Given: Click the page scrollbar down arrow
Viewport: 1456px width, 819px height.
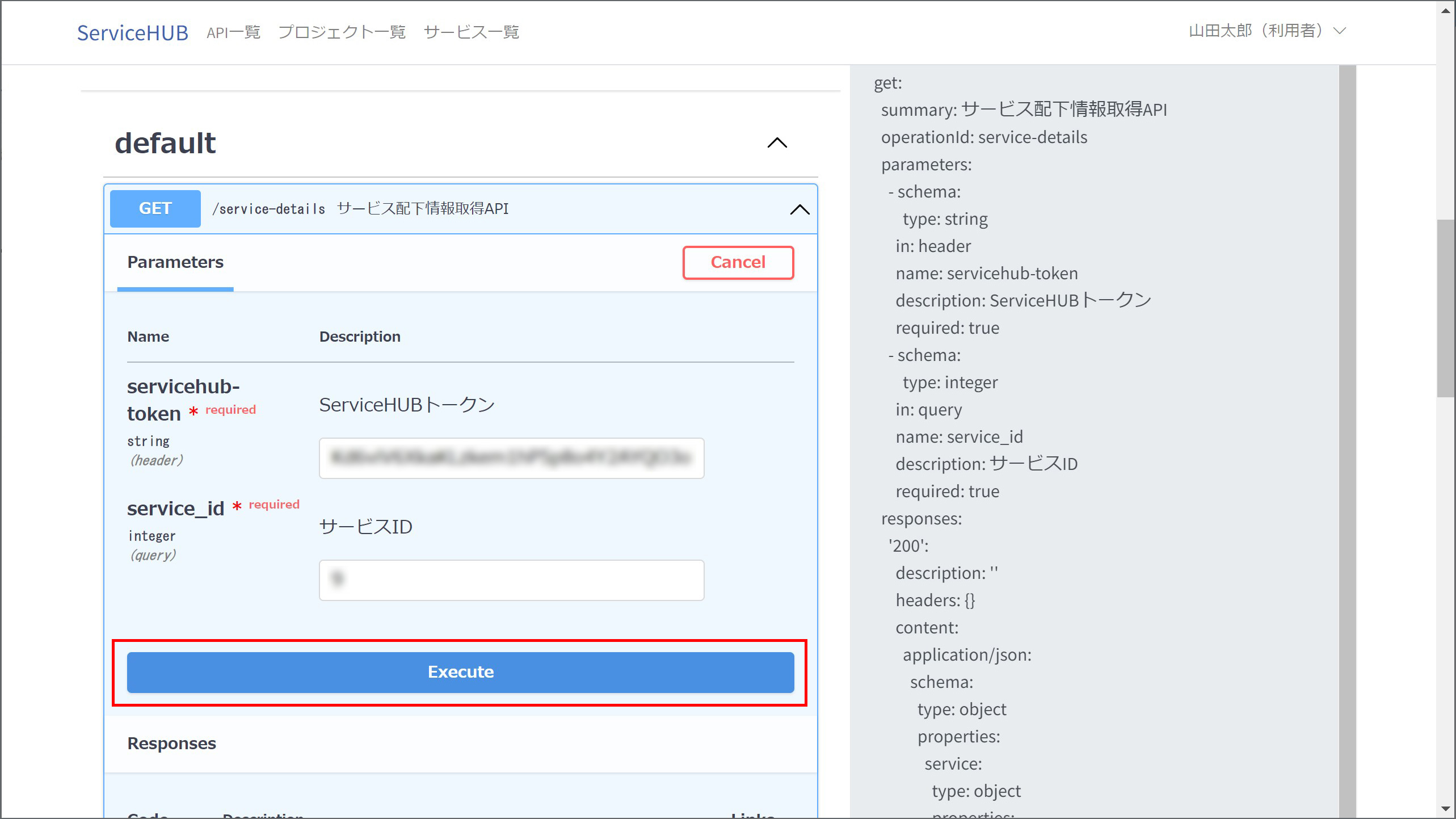Looking at the screenshot, I should pyautogui.click(x=1446, y=809).
